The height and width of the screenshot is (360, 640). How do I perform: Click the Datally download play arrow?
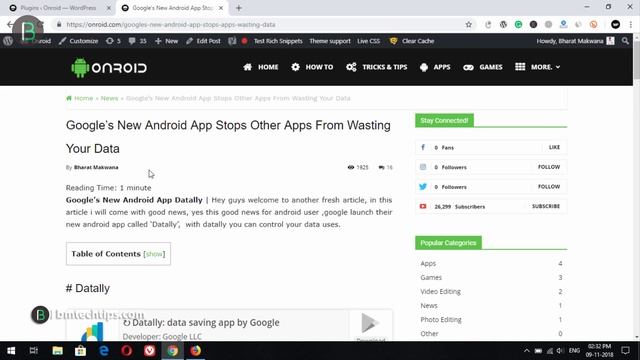[370, 323]
